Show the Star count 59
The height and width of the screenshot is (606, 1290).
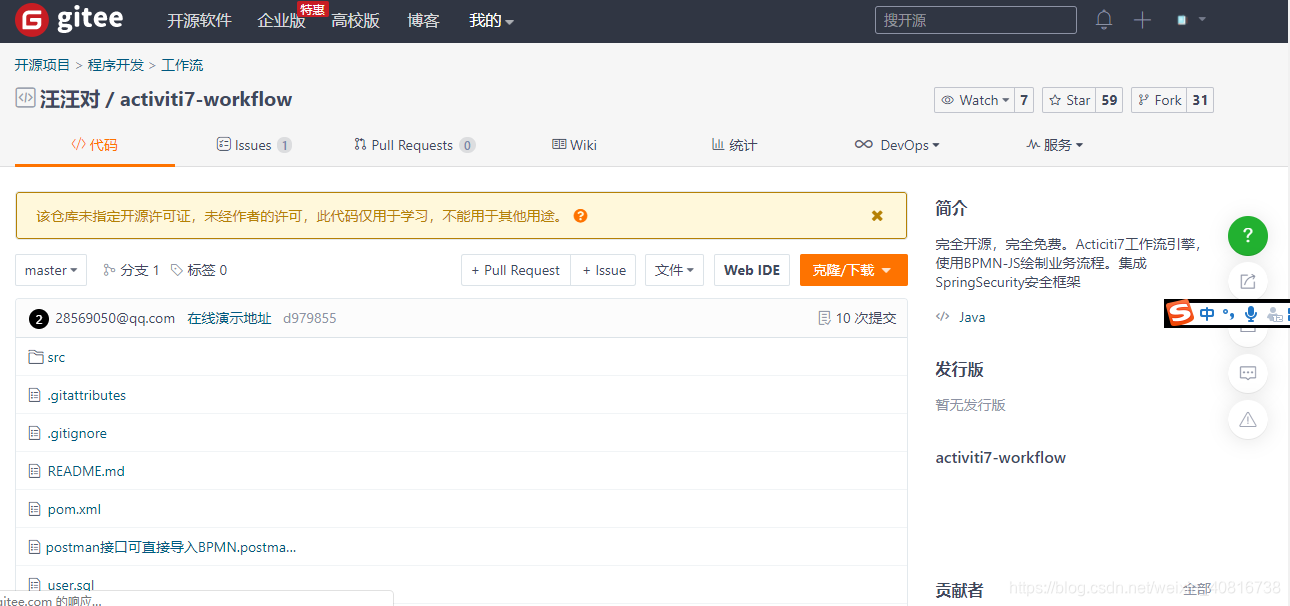tap(1109, 100)
